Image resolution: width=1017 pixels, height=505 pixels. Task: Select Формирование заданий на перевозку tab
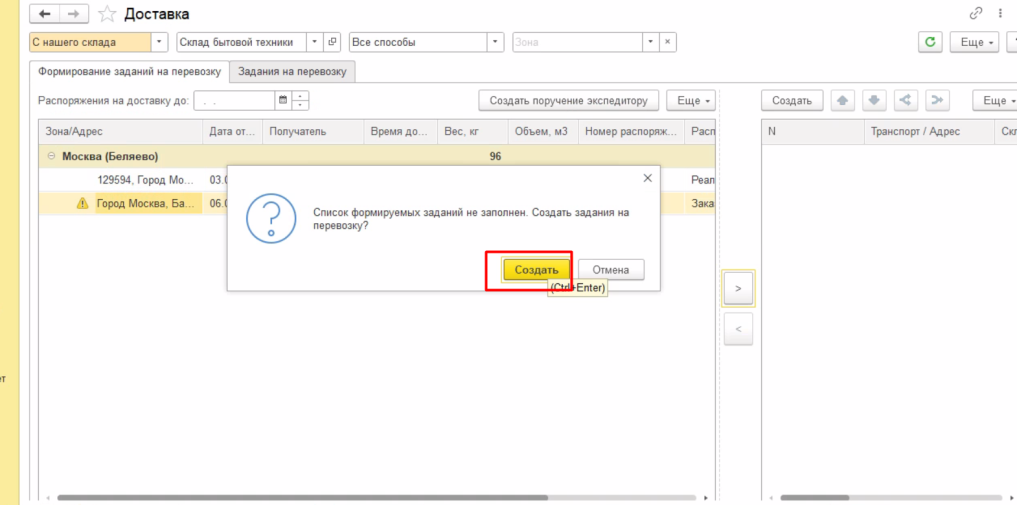129,72
